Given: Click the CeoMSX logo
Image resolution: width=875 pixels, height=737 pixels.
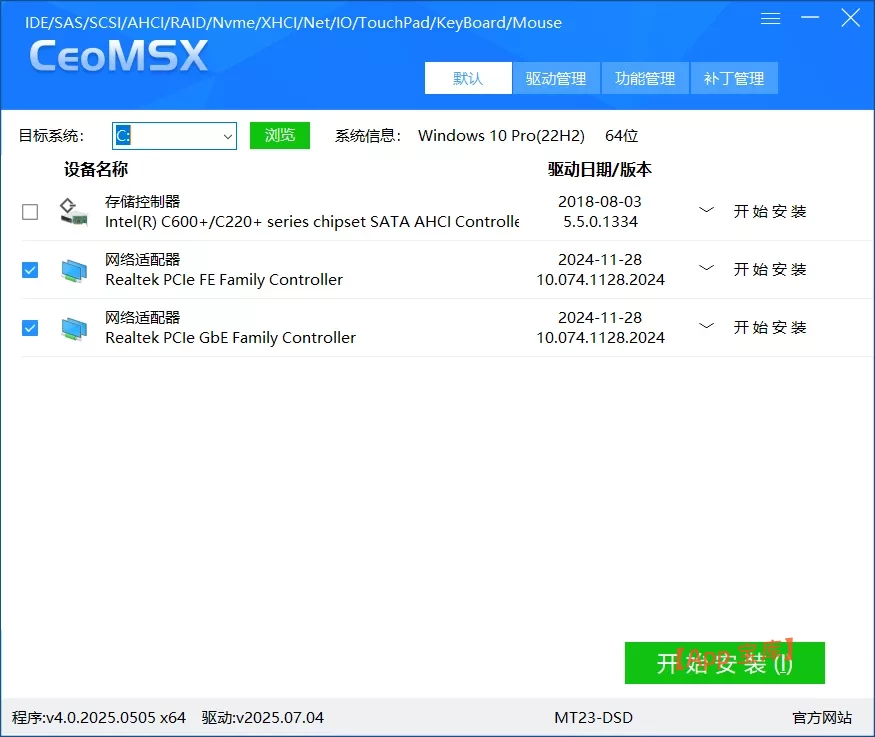Looking at the screenshot, I should [x=119, y=57].
